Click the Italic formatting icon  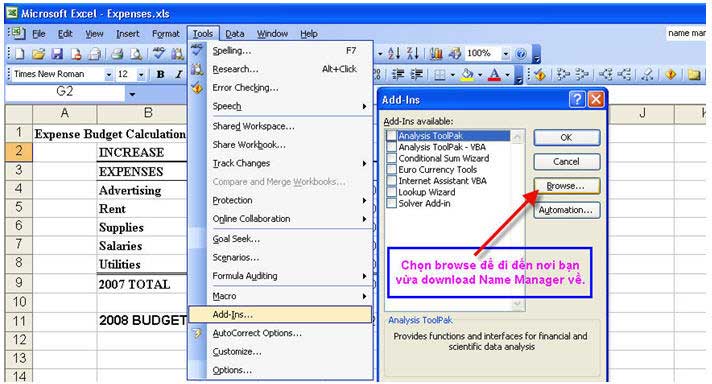tap(178, 74)
